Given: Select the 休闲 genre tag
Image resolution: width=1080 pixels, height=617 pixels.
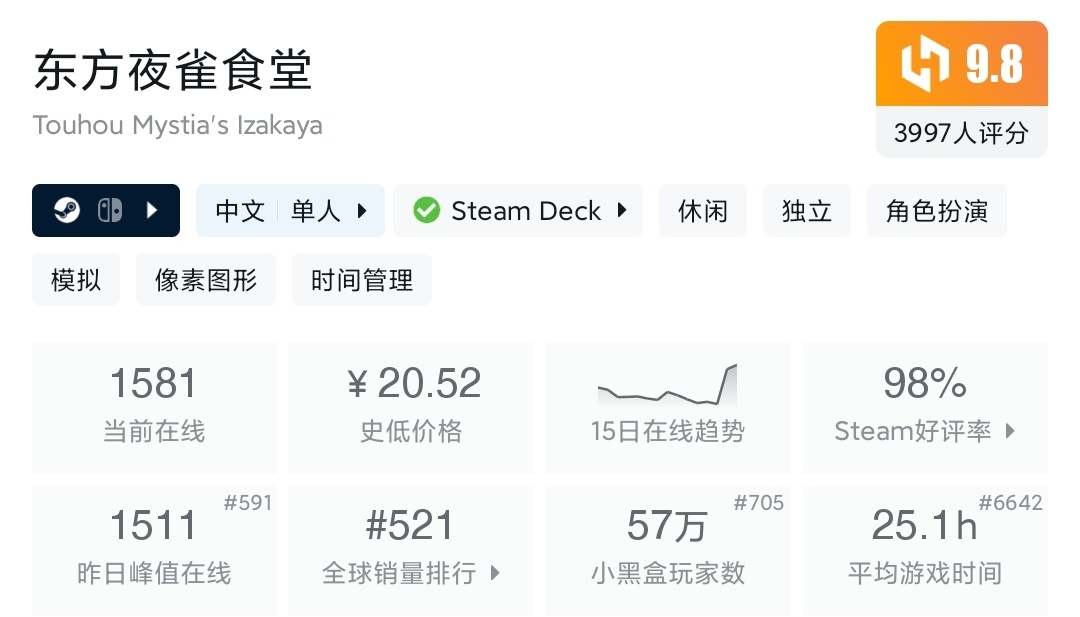Looking at the screenshot, I should coord(703,211).
